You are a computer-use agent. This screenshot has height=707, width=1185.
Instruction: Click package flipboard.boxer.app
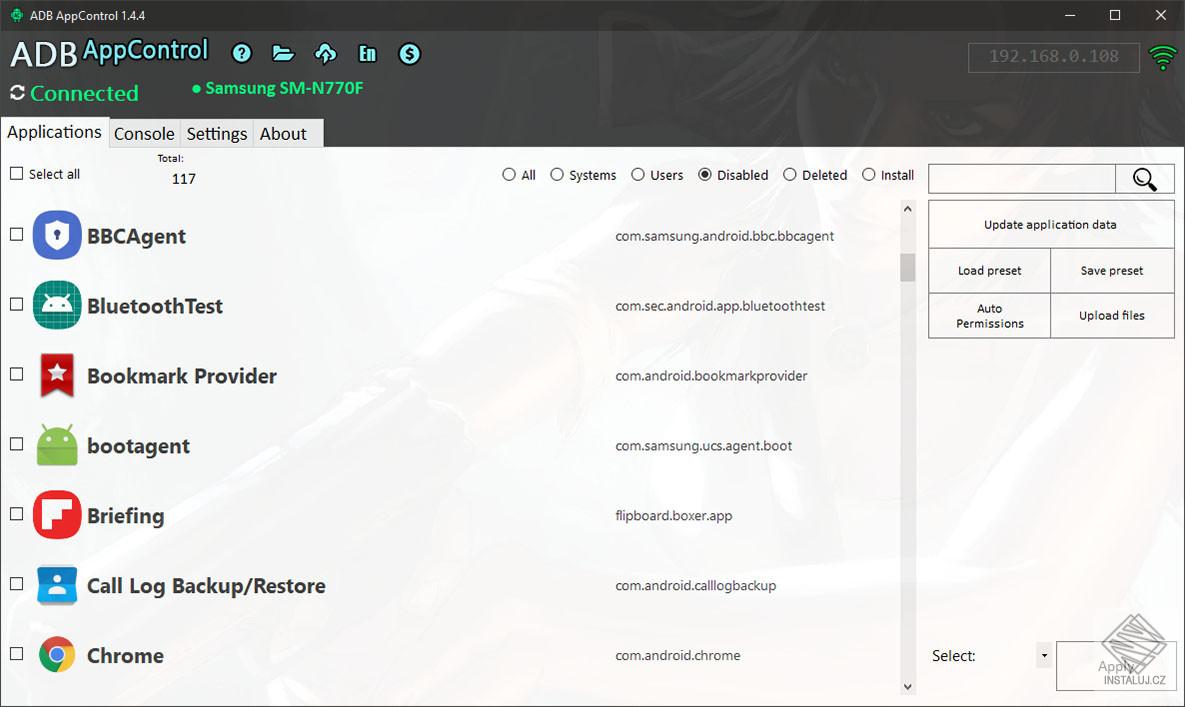tap(673, 515)
